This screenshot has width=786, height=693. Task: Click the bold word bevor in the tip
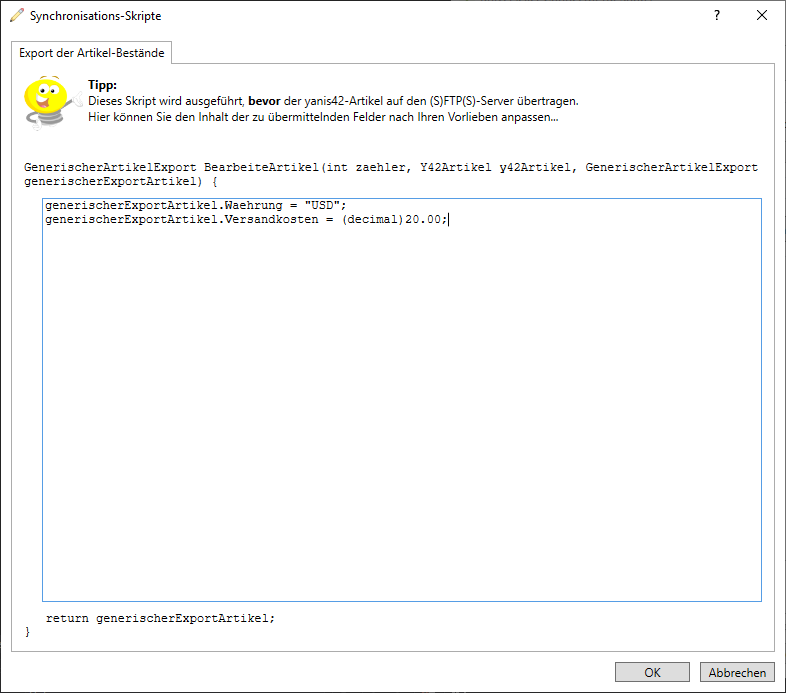coord(264,101)
